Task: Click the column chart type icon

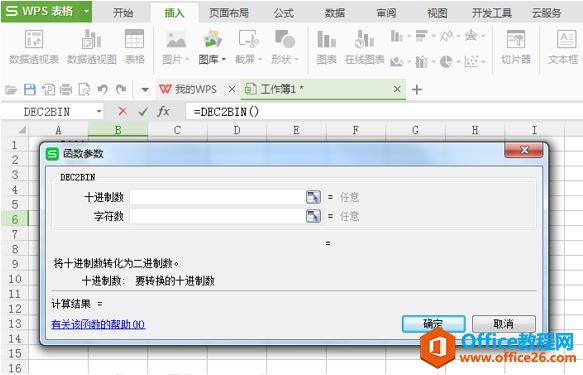Action: coord(397,36)
